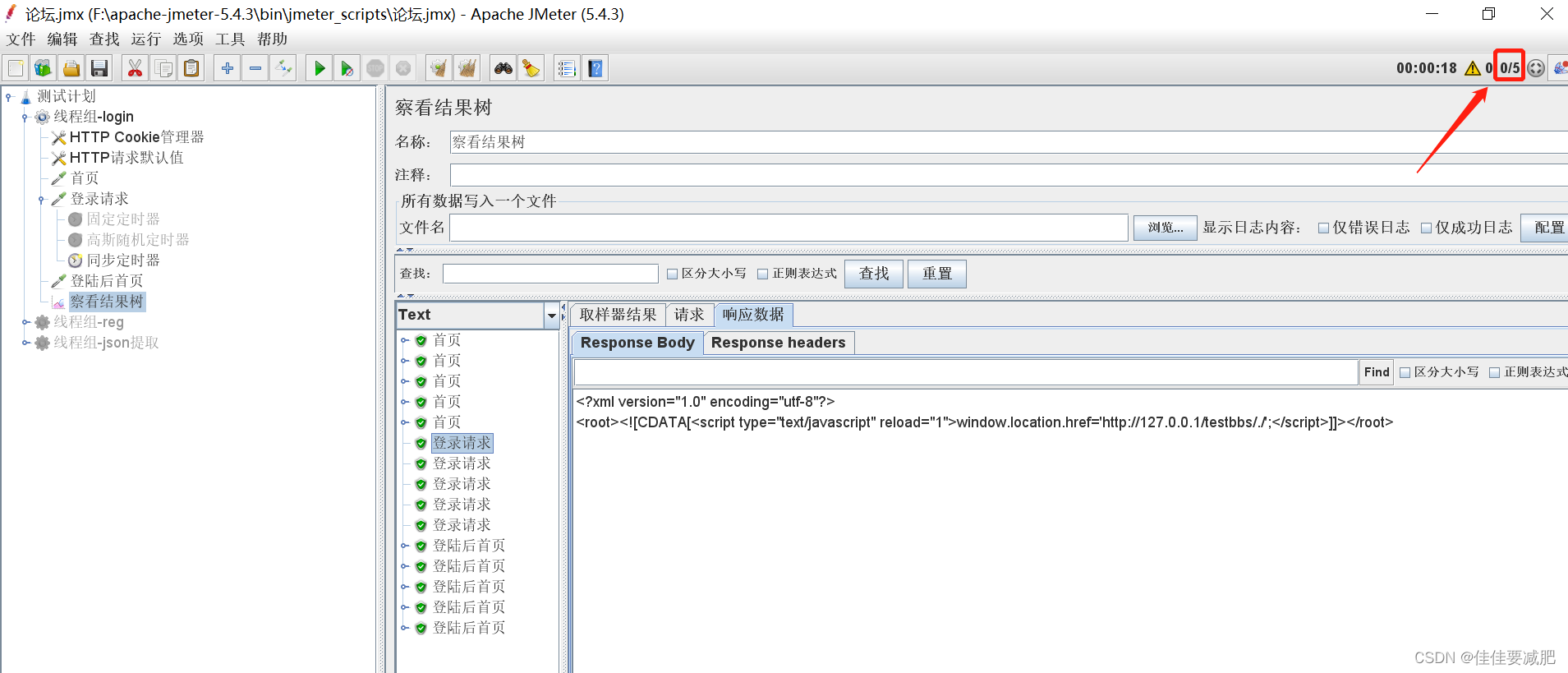Open Function Helper list icon

568,68
